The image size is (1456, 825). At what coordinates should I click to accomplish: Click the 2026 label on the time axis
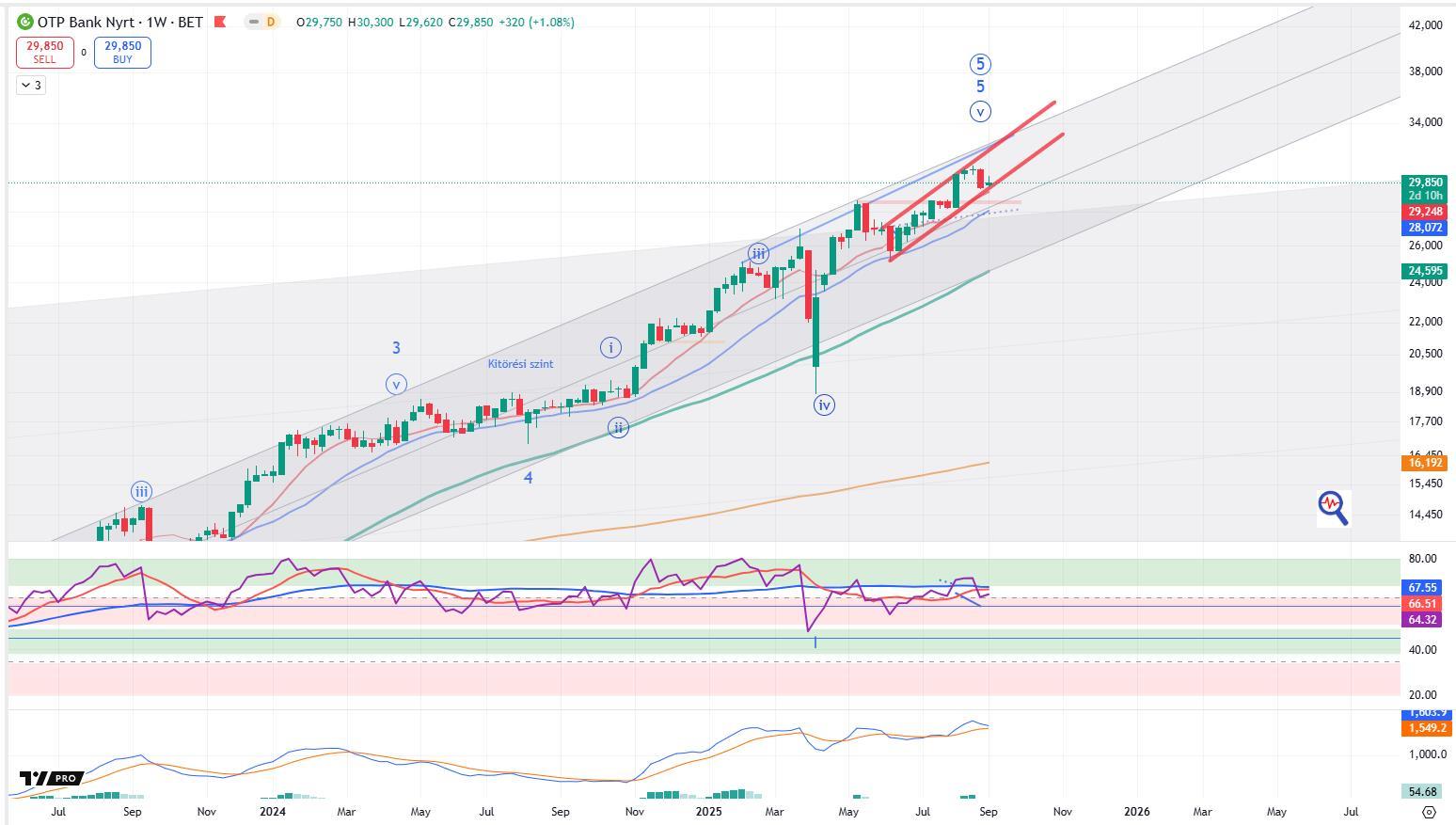click(1137, 812)
